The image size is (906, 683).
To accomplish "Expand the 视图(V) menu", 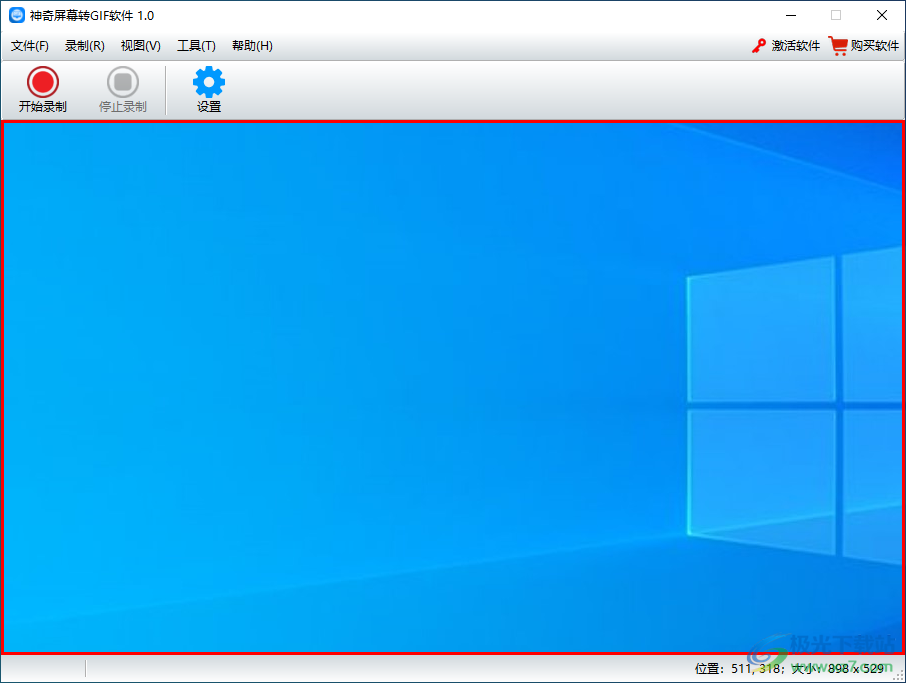I will (x=140, y=46).
